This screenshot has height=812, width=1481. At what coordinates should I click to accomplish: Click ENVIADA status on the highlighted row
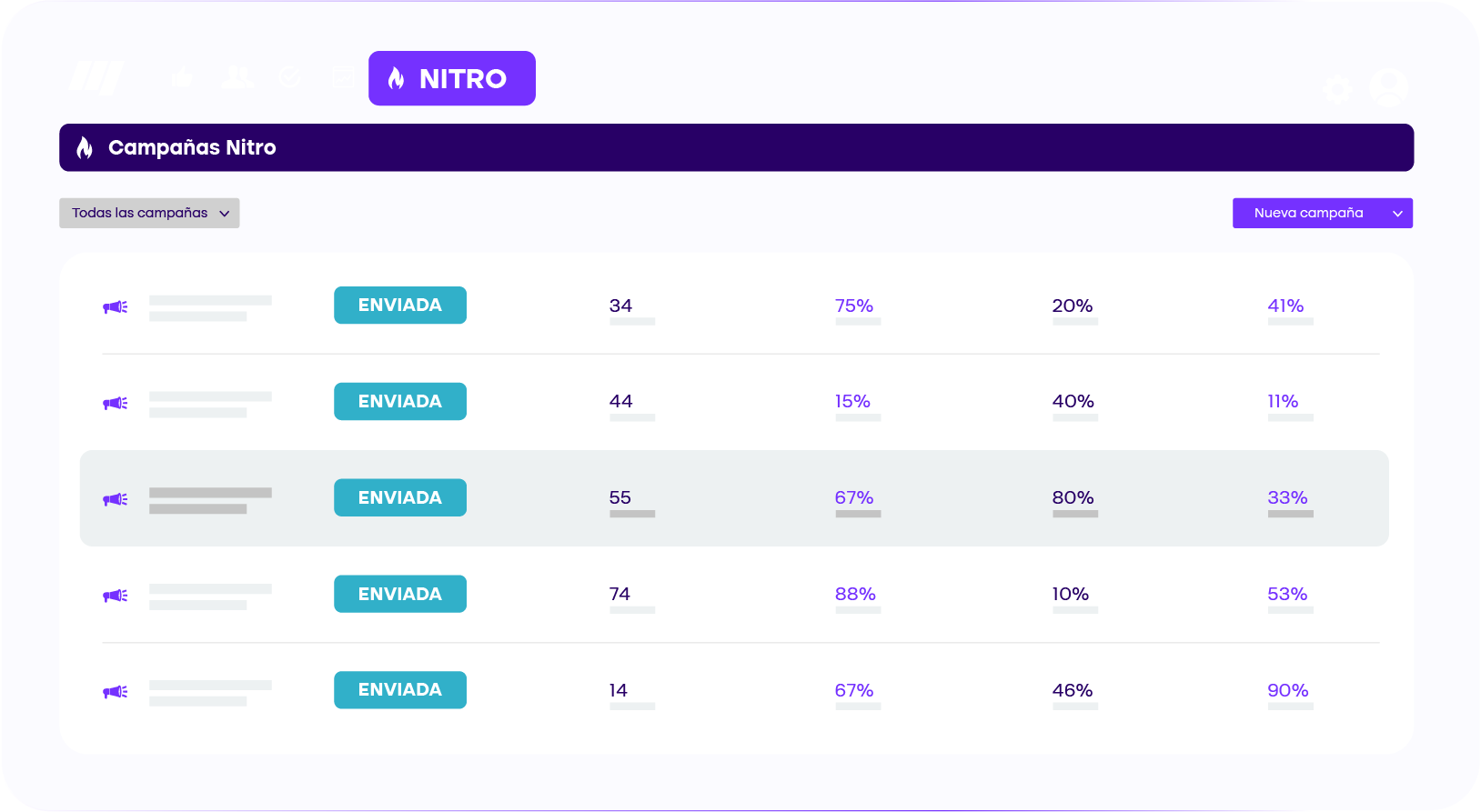tap(399, 497)
